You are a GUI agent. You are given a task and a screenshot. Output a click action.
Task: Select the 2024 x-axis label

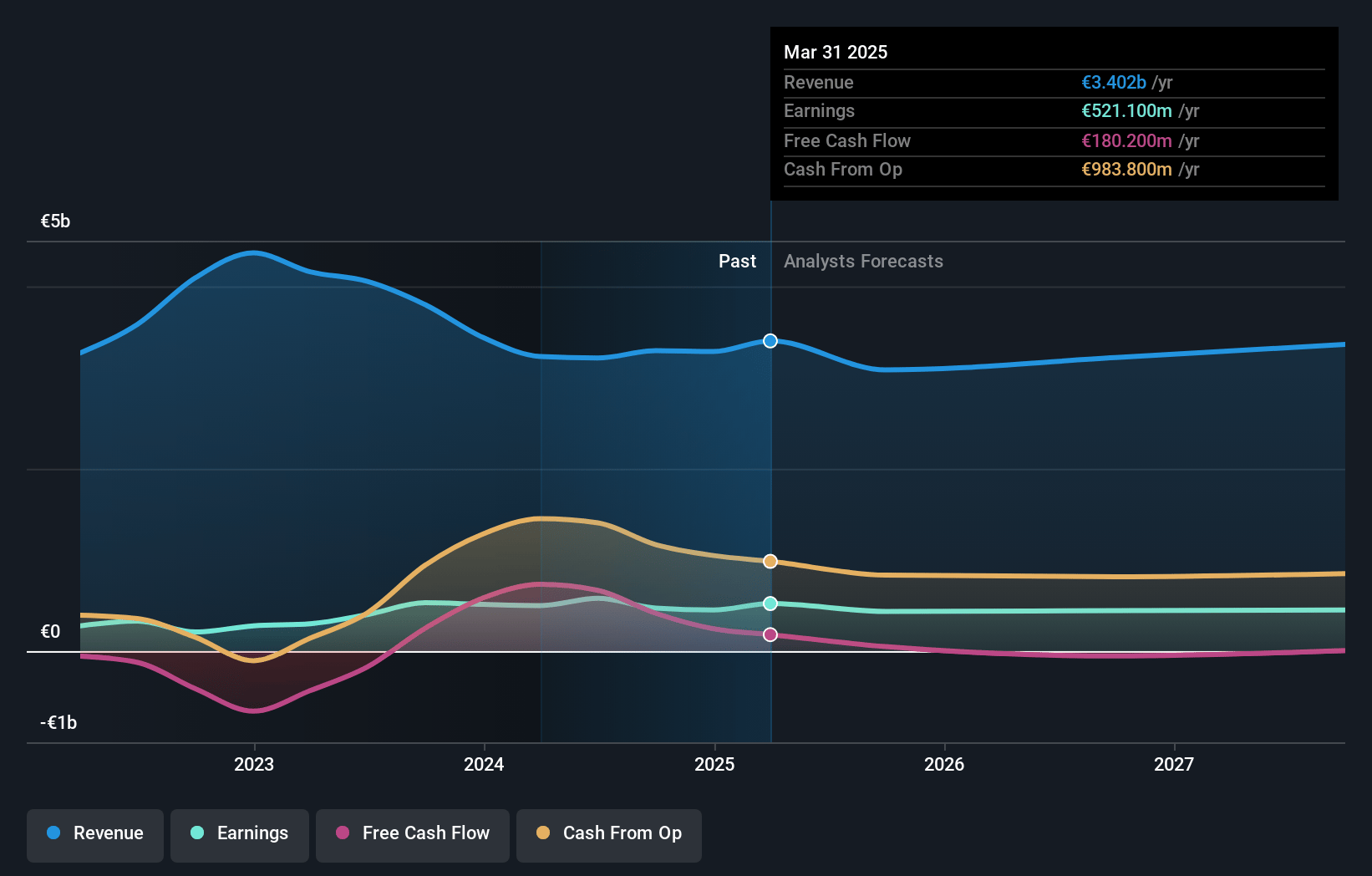tap(484, 764)
